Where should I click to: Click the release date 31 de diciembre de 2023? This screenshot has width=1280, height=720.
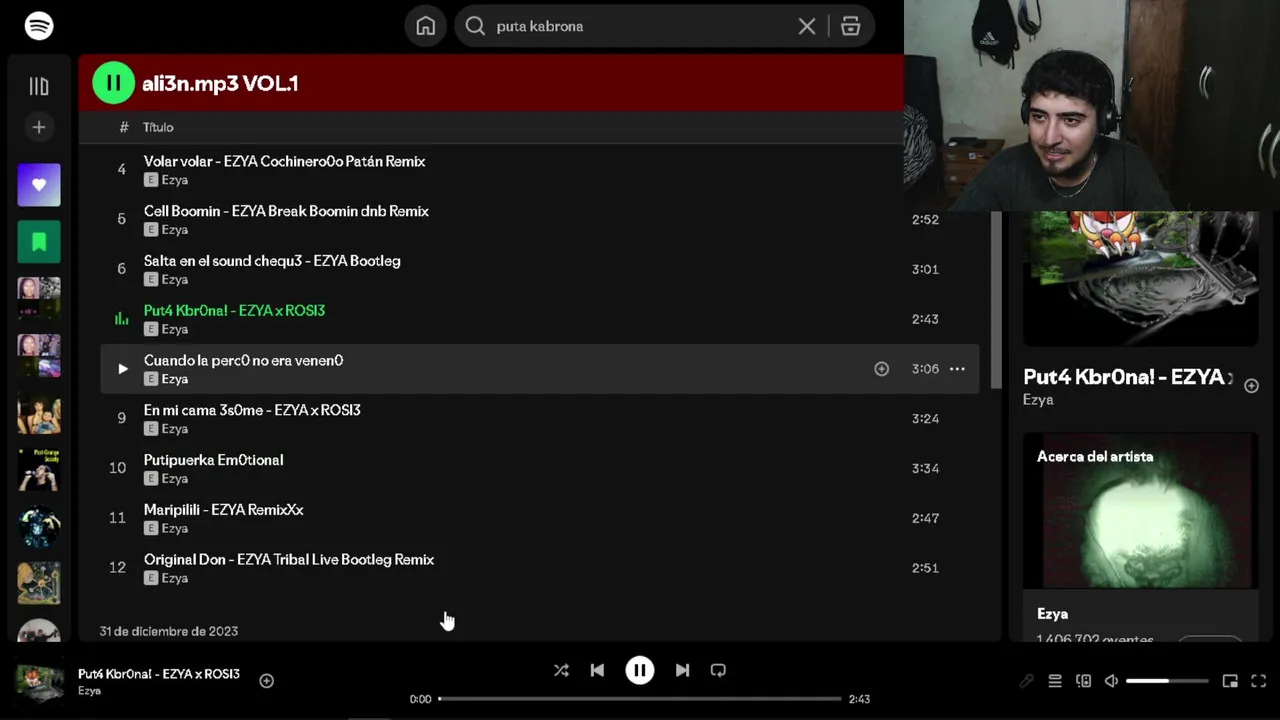169,631
